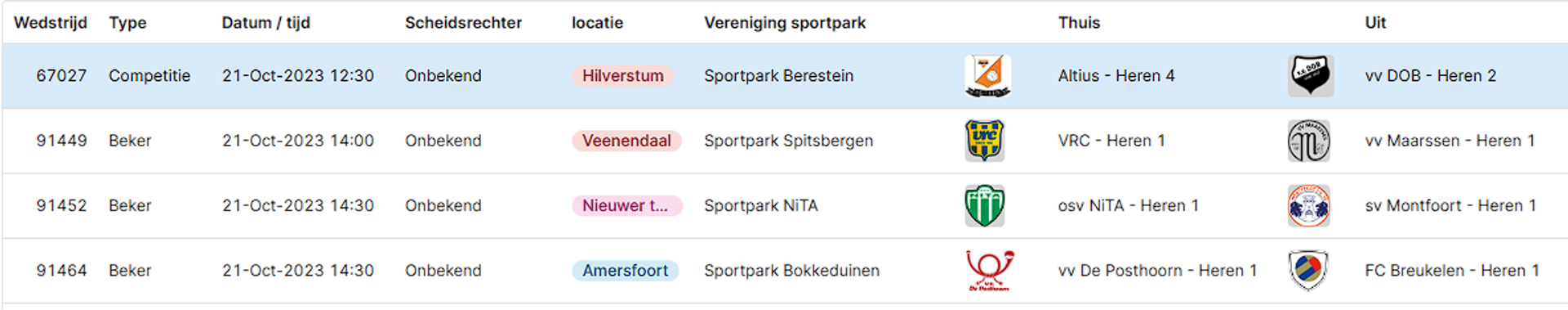Viewport: 1568px width, 310px height.
Task: Click the VRC club crest
Action: (x=984, y=141)
